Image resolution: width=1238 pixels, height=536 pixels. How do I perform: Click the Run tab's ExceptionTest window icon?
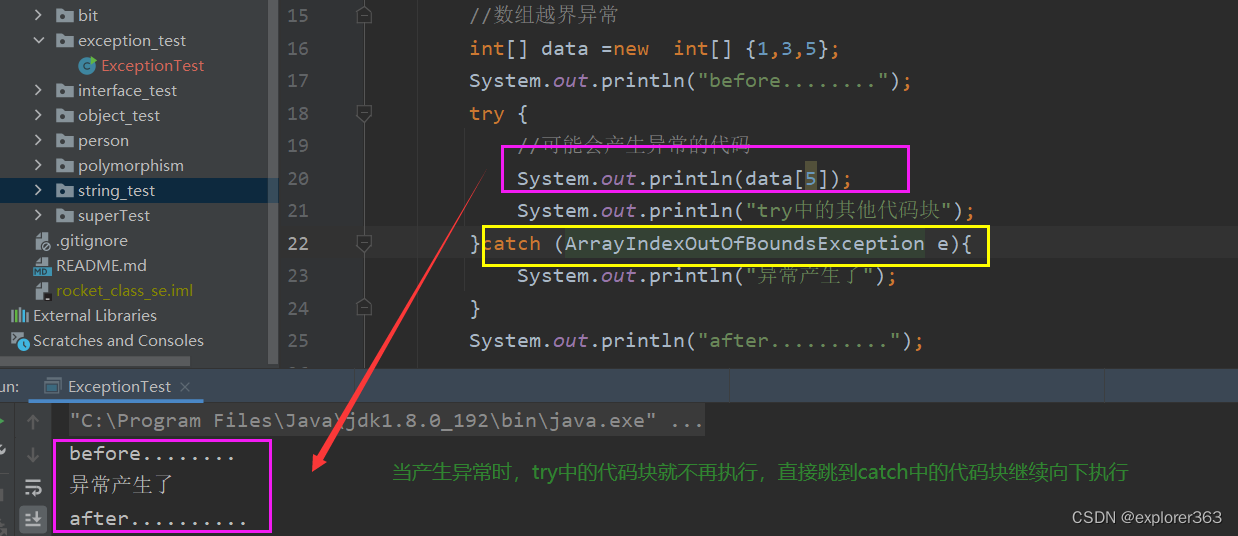pos(52,387)
